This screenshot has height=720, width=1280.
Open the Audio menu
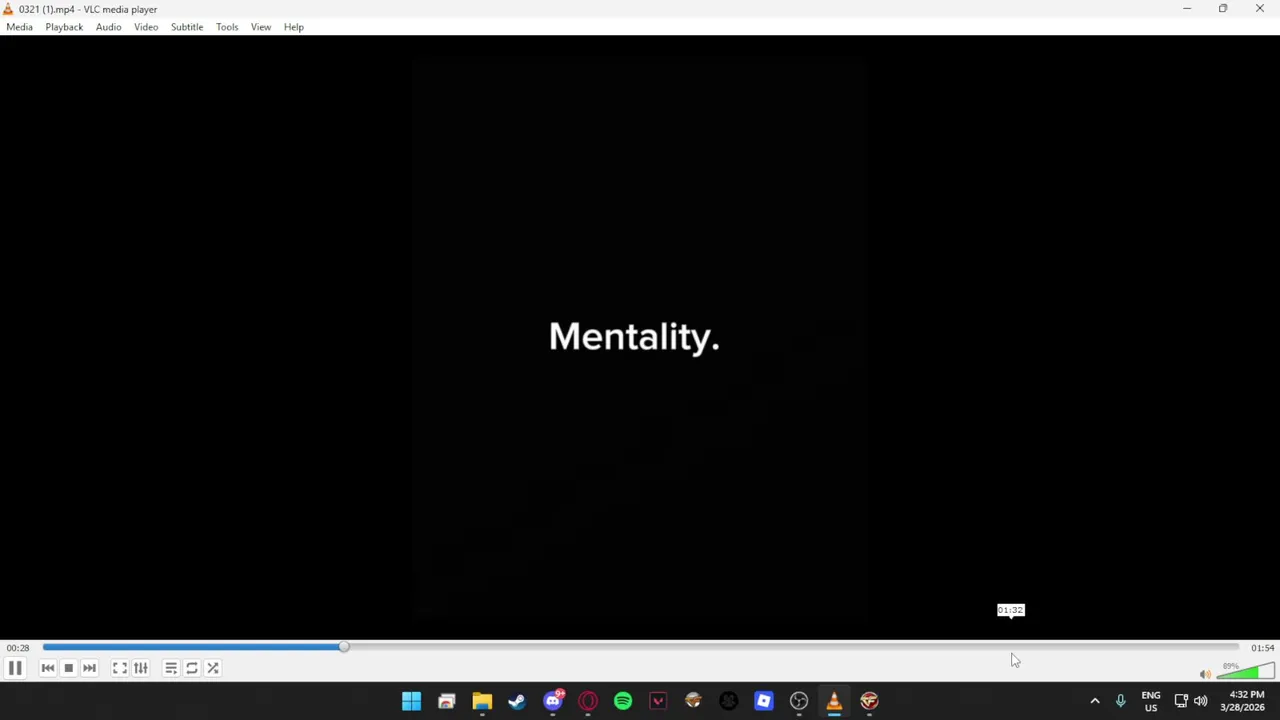click(x=108, y=27)
